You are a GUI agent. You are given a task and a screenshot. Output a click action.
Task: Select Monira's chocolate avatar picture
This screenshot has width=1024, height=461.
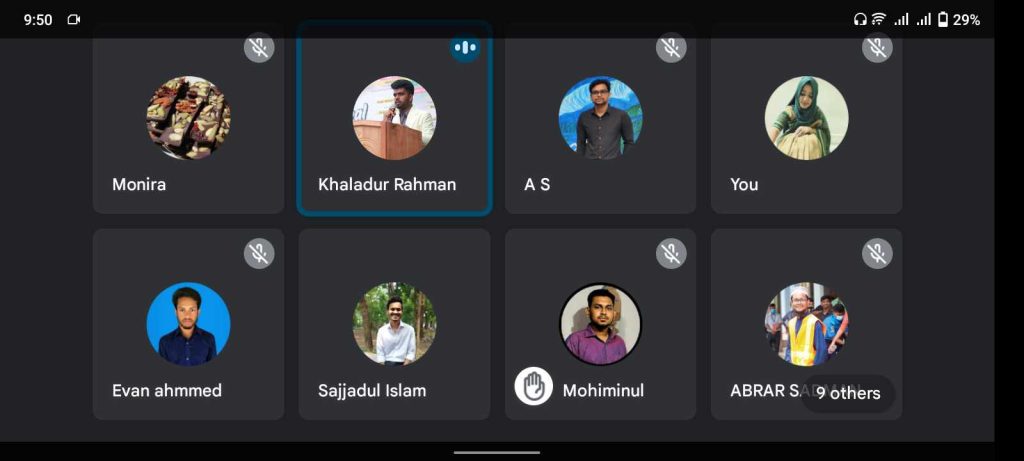click(188, 118)
